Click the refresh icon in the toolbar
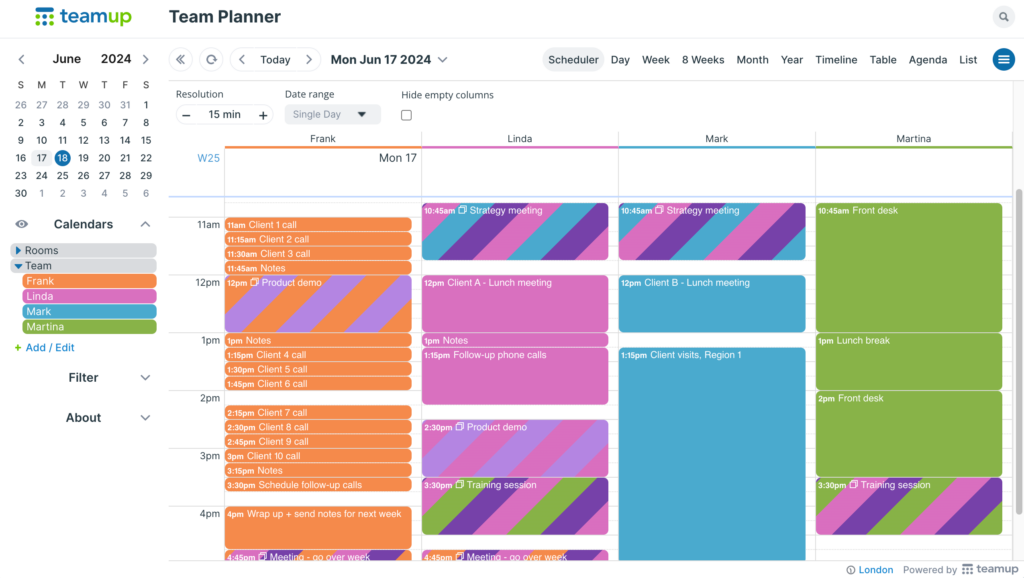Viewport: 1024px width, 578px height. pos(211,59)
